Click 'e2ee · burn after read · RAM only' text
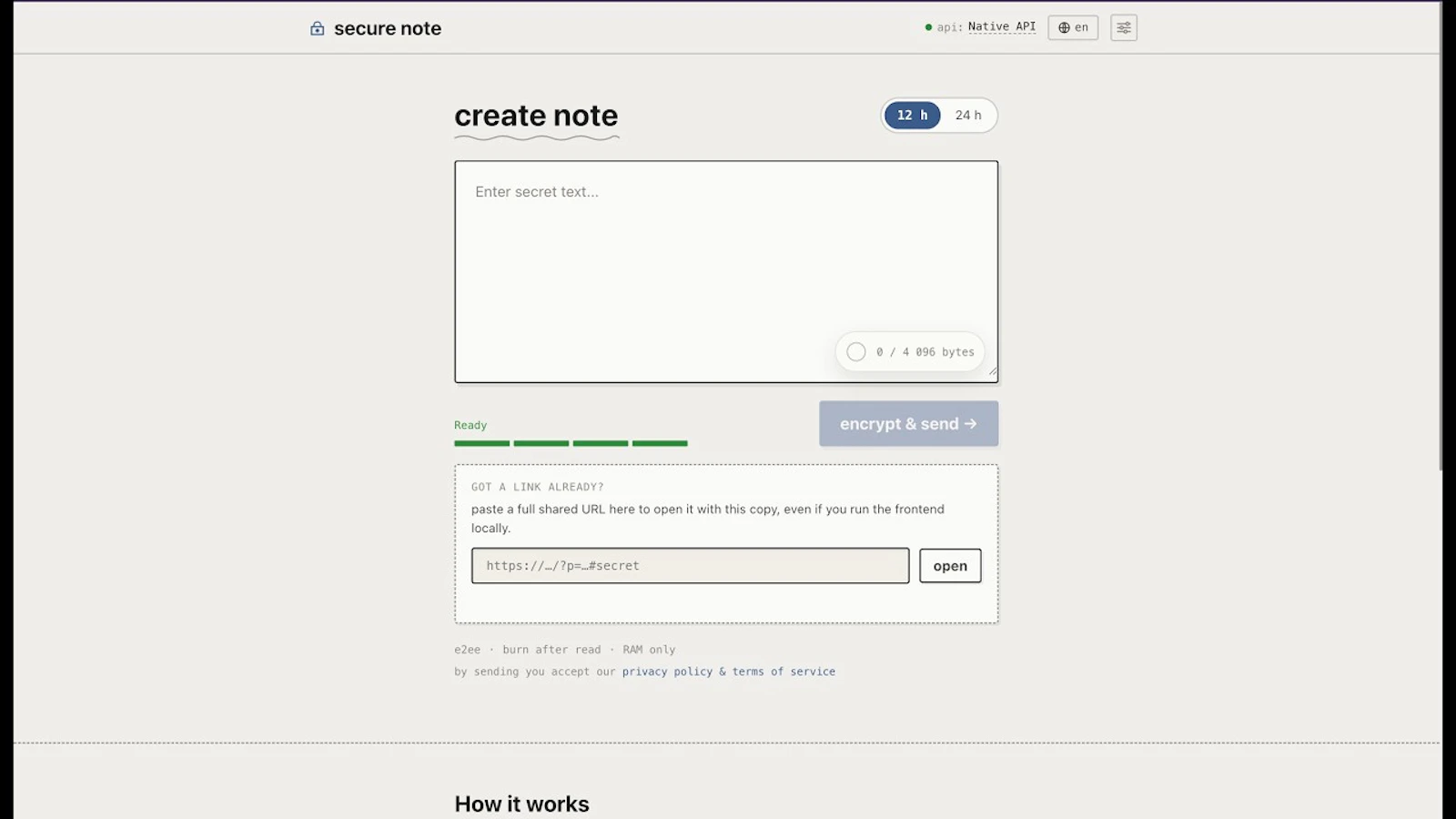The width and height of the screenshot is (1456, 819). tap(565, 650)
